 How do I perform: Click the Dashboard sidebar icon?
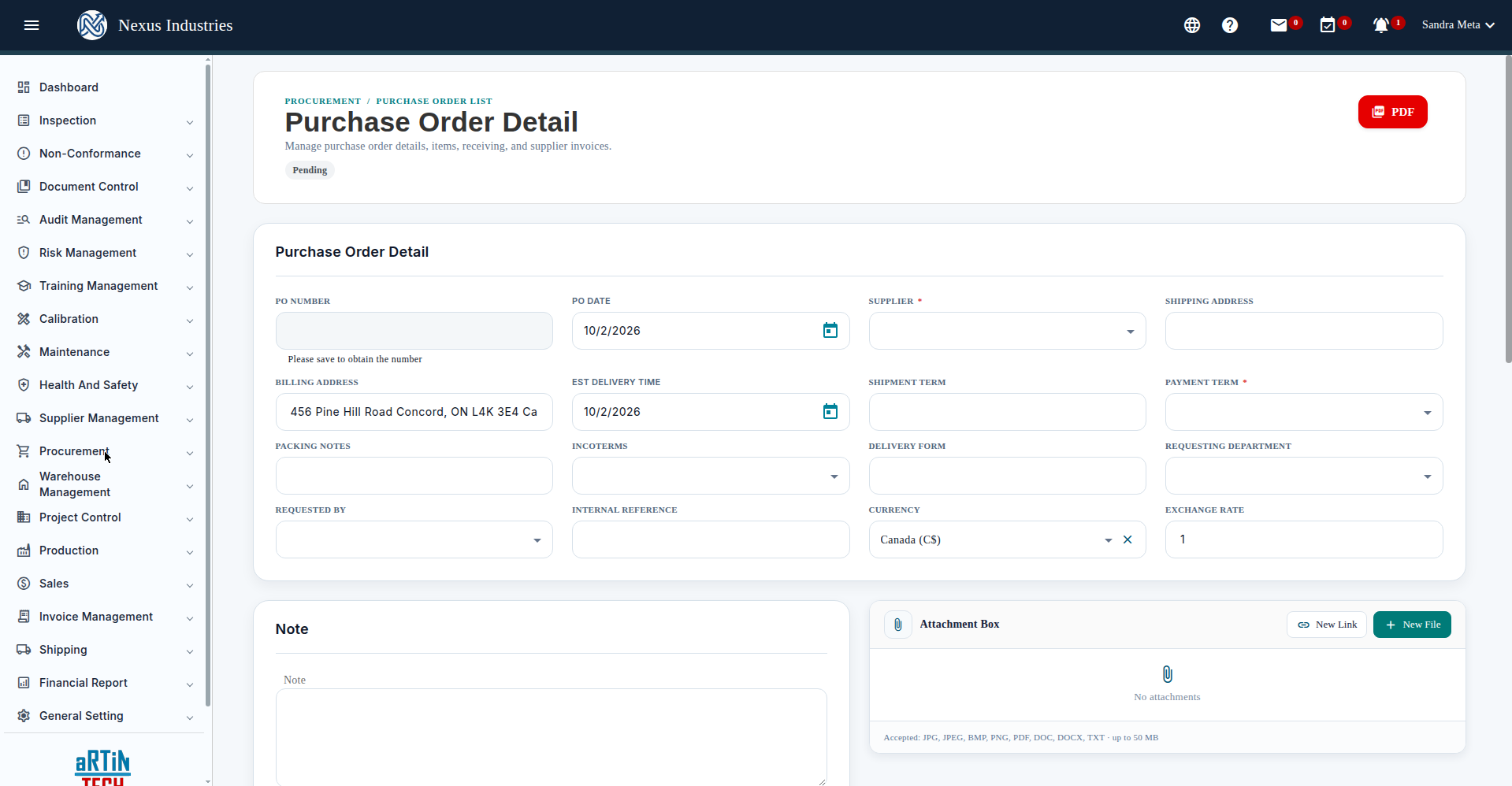[x=24, y=87]
